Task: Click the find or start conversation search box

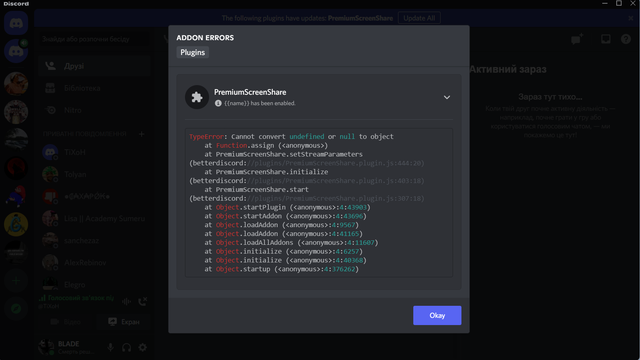Action: (94, 39)
